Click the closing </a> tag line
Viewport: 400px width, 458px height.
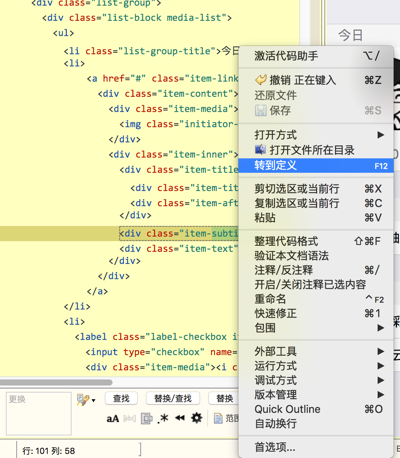click(97, 291)
